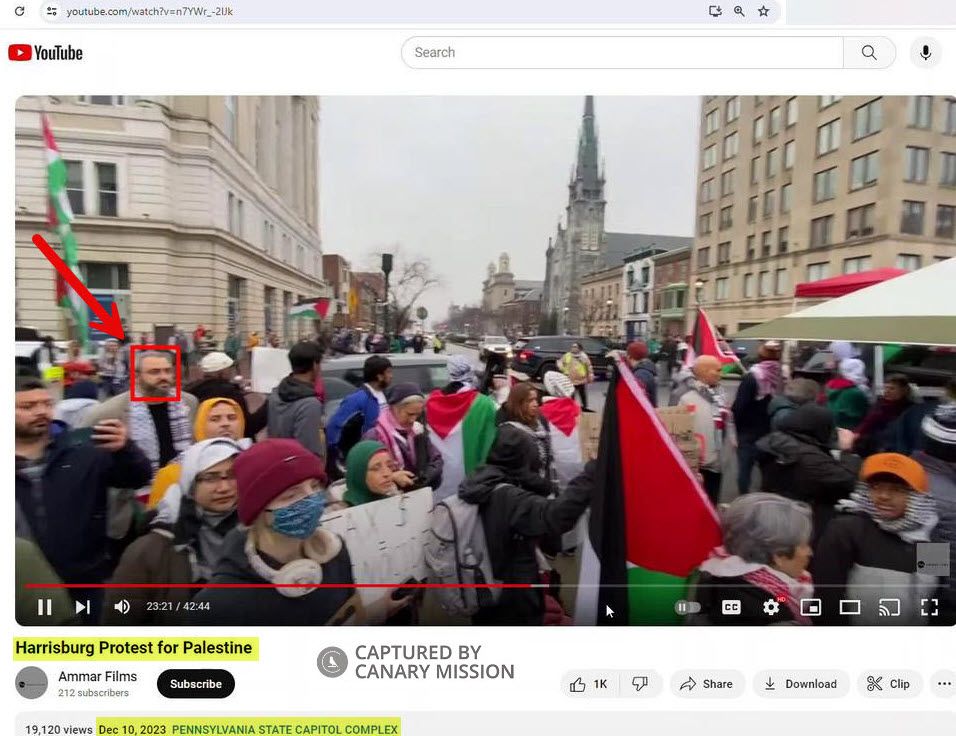
Task: Open the browser bookmarks star
Action: point(764,12)
